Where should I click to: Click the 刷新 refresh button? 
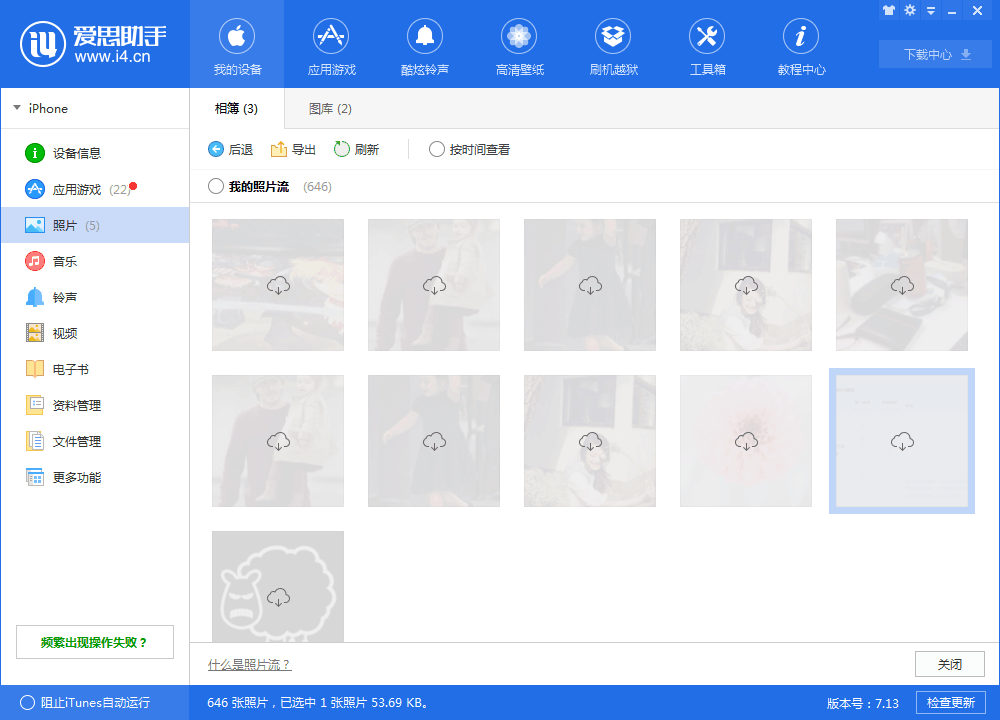[x=357, y=149]
